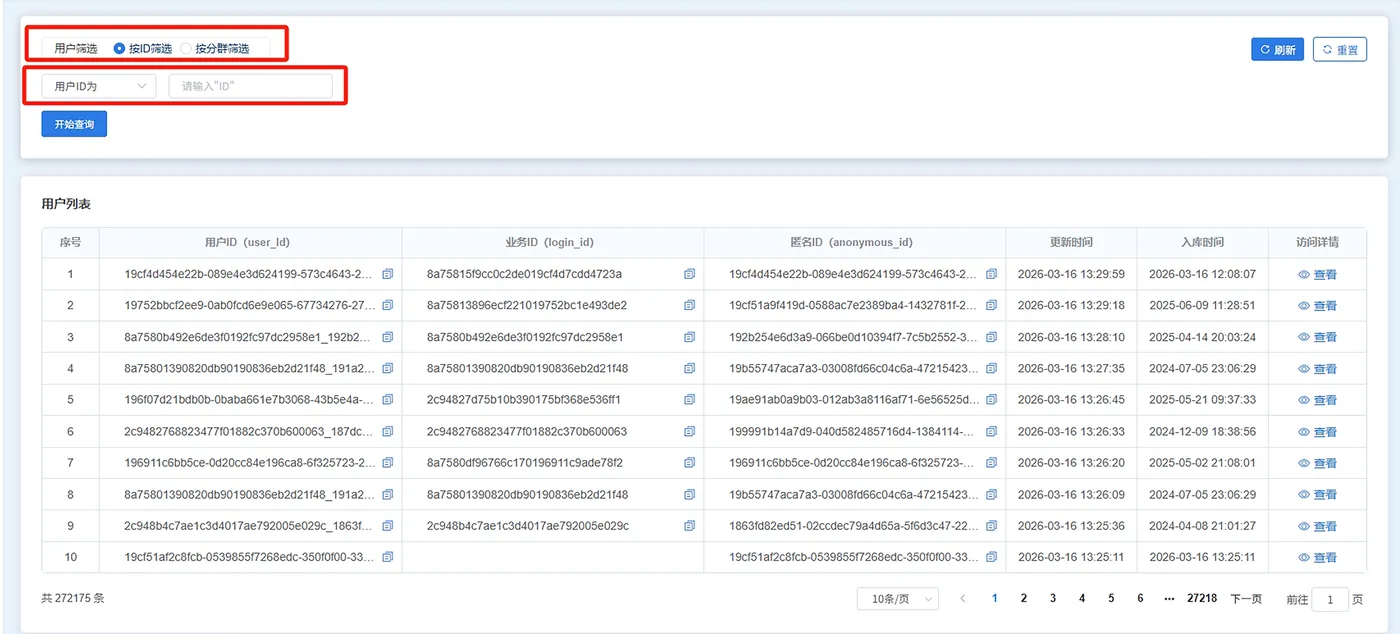Copy user_id in row 3
Viewport: 1400px width, 634px height.
pos(388,337)
